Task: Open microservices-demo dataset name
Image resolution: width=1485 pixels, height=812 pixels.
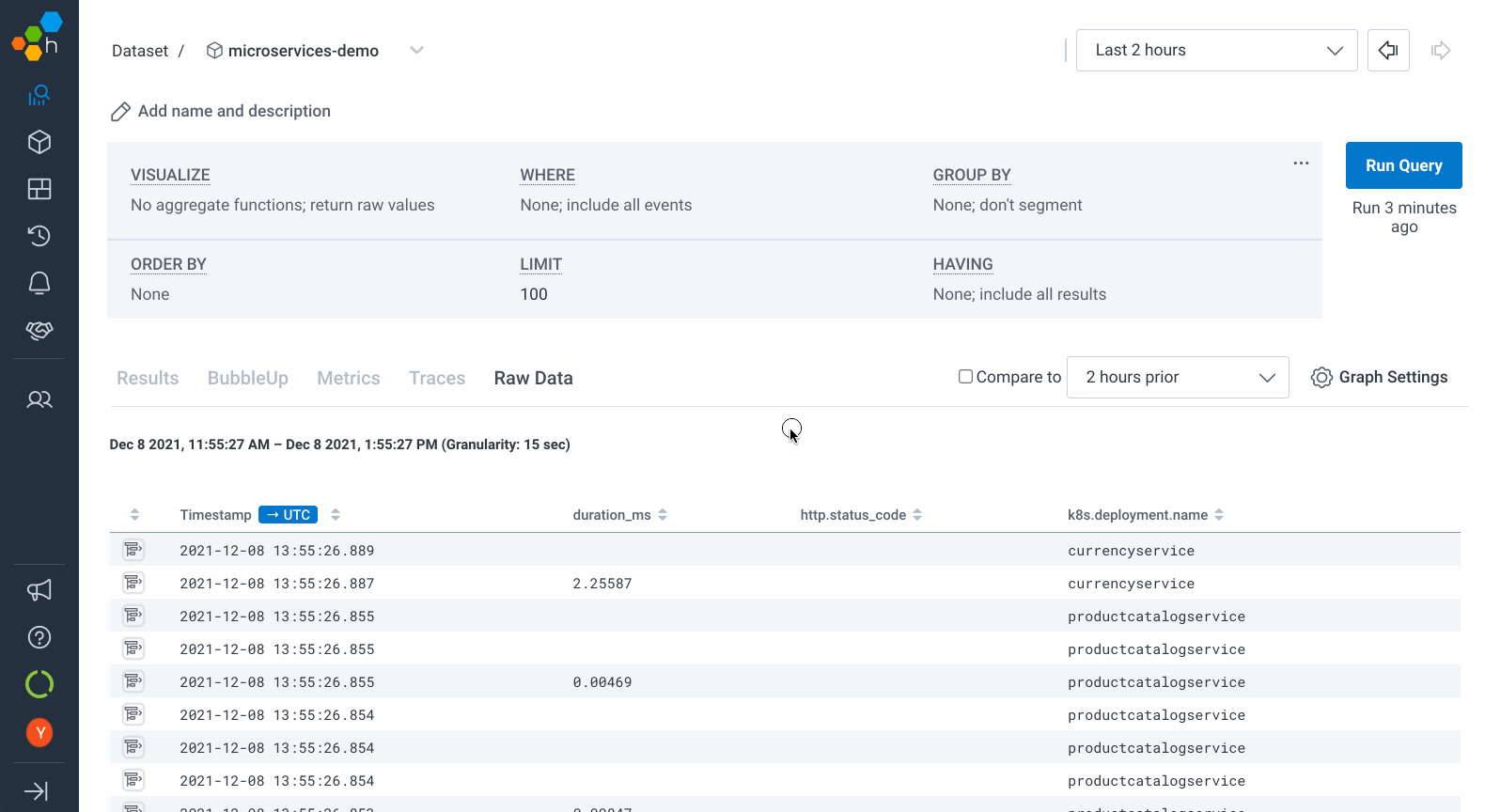Action: coord(304,51)
